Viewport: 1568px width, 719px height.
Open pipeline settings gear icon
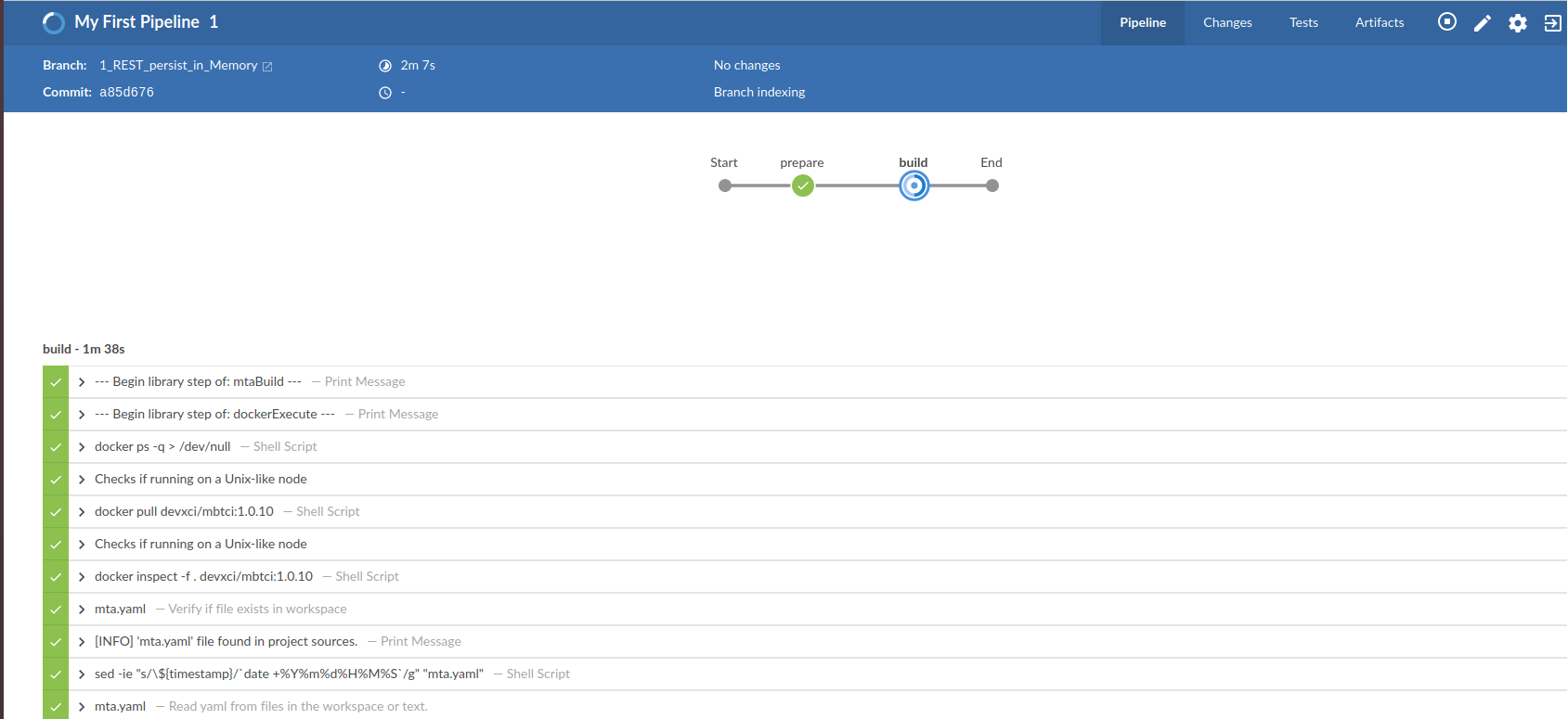1517,23
